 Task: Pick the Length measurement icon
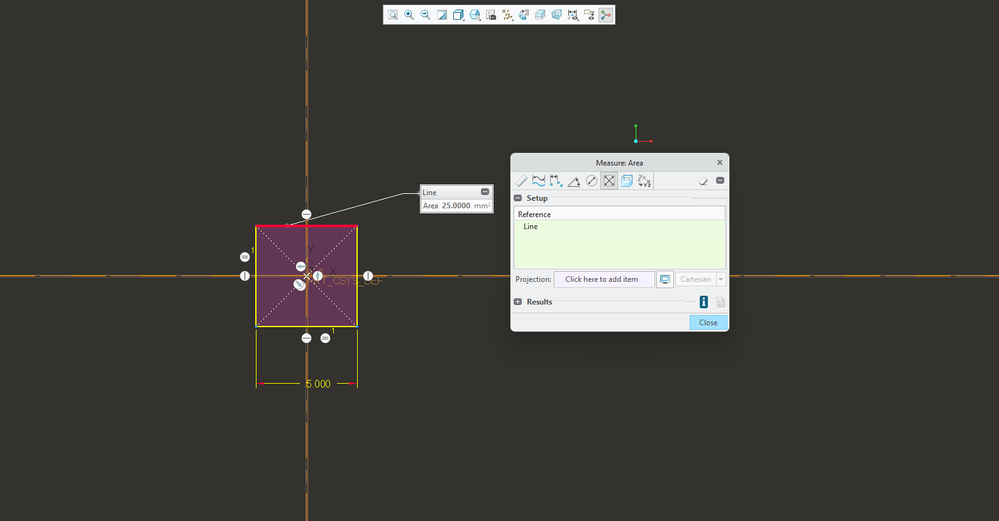538,182
